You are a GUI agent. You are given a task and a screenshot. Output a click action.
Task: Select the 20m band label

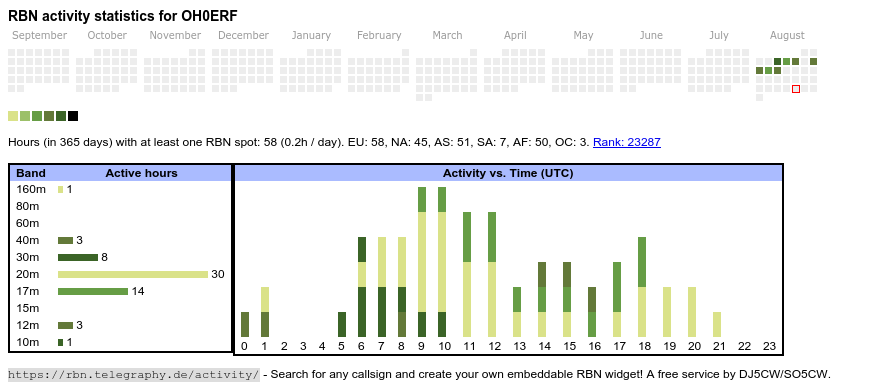tap(28, 275)
